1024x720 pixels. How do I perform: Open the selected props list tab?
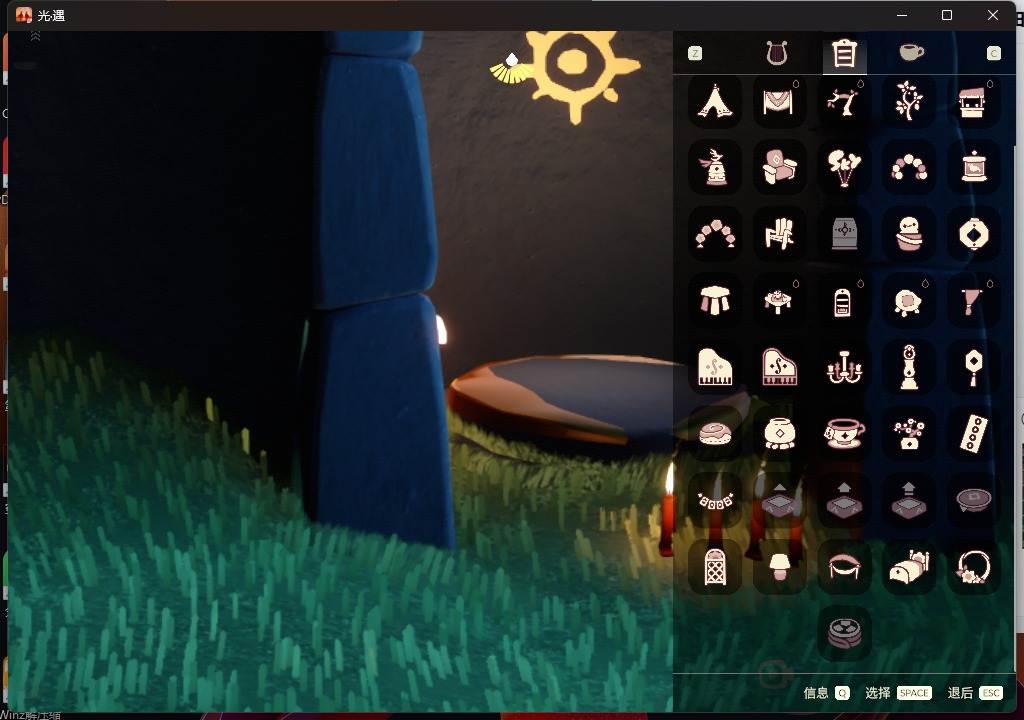pyautogui.click(x=844, y=54)
